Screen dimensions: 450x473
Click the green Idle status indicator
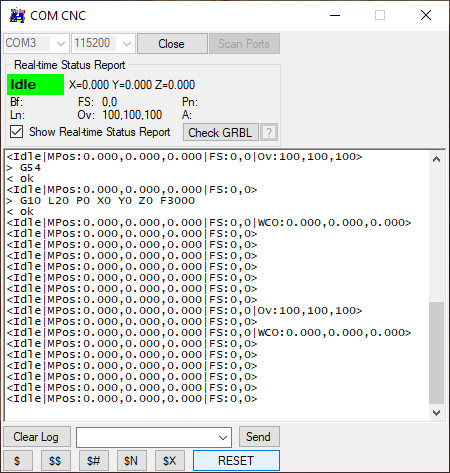[35, 85]
